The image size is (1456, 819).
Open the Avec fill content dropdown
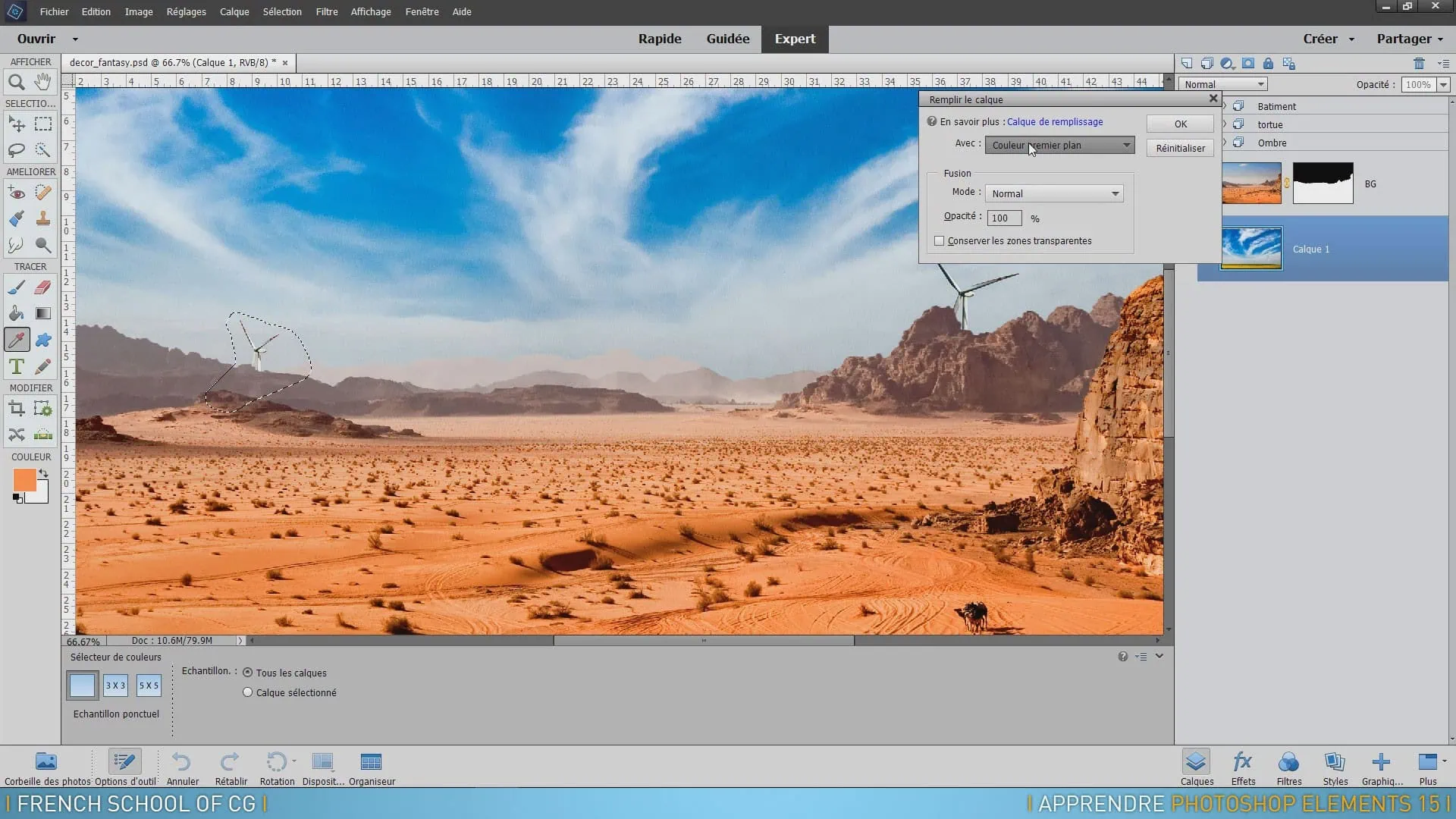(x=1059, y=146)
